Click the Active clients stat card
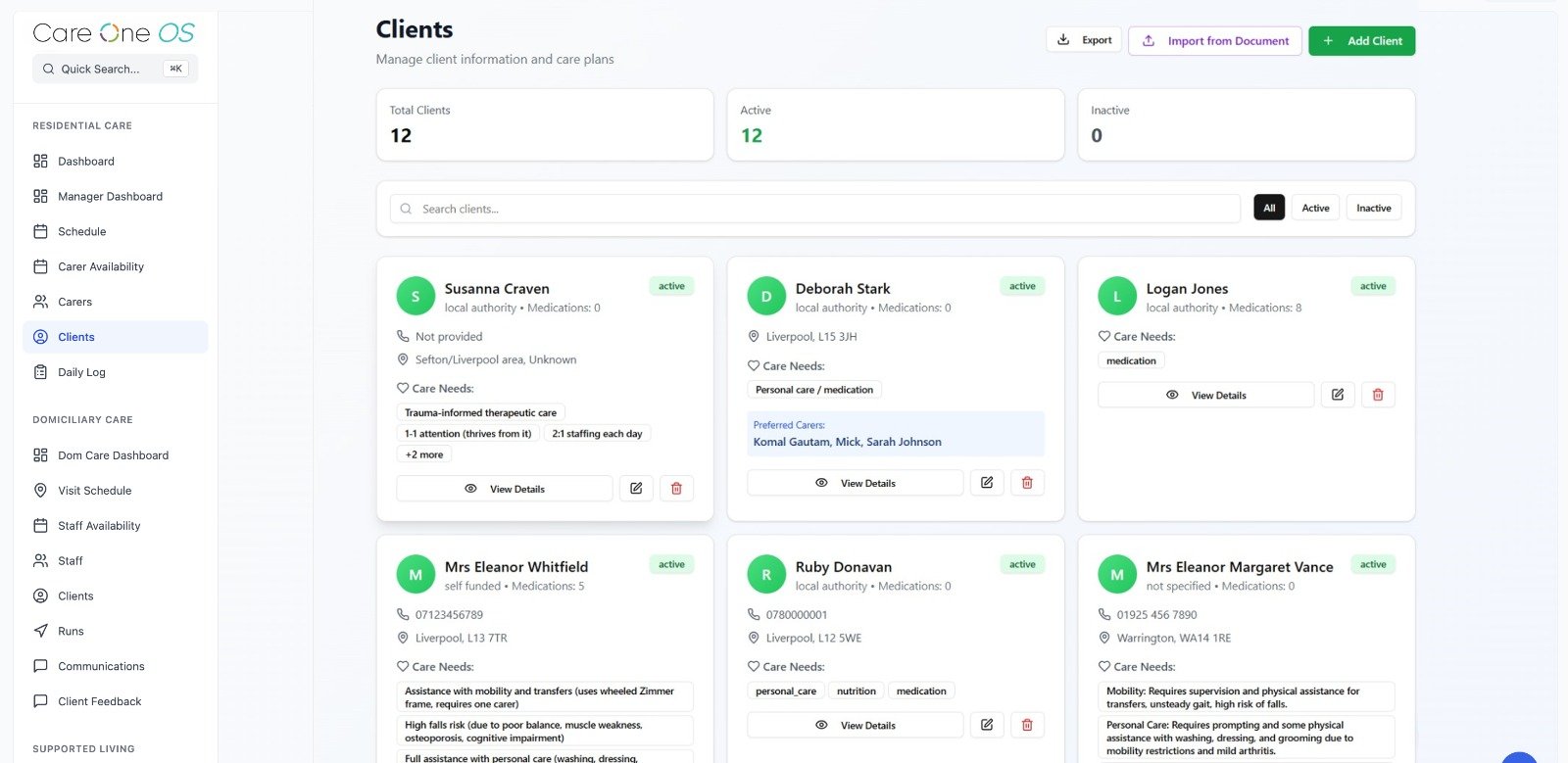Image resolution: width=1568 pixels, height=763 pixels. coord(896,124)
